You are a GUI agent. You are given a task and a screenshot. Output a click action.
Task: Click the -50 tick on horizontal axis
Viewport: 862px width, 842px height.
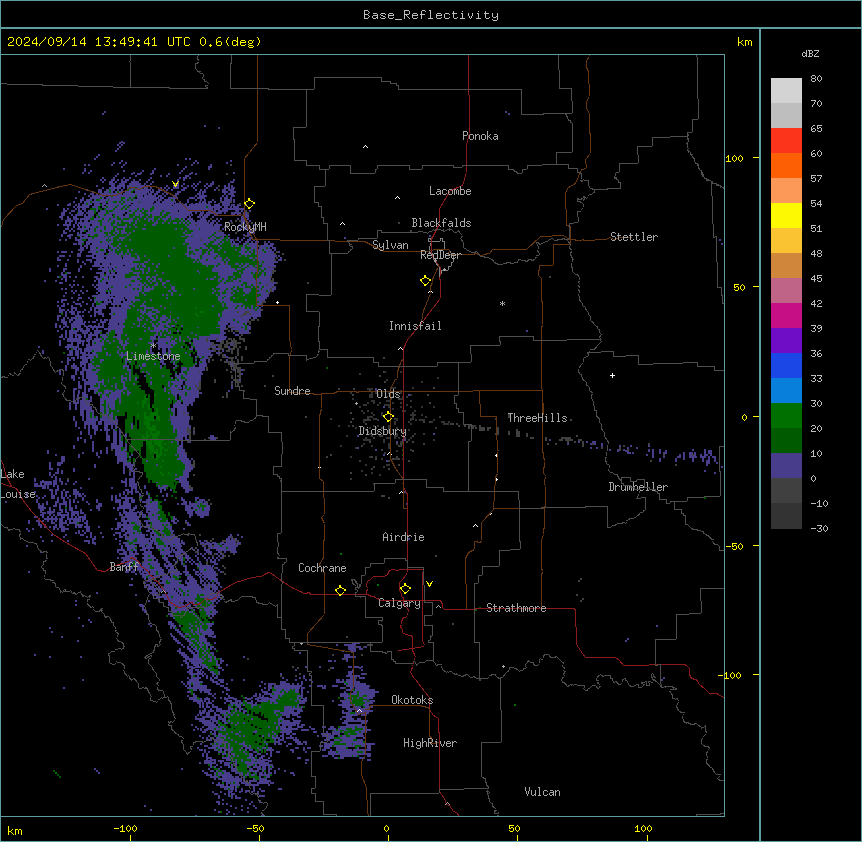point(255,828)
